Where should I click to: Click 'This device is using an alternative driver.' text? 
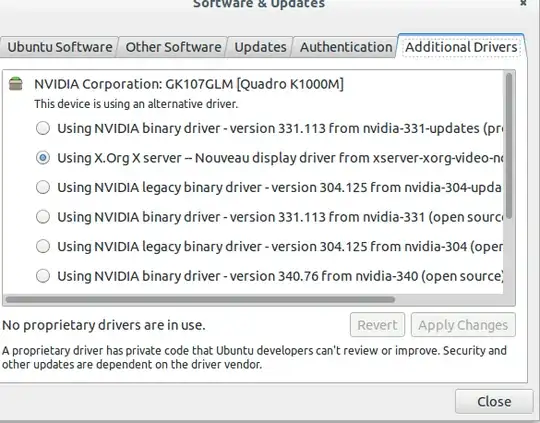pos(136,104)
